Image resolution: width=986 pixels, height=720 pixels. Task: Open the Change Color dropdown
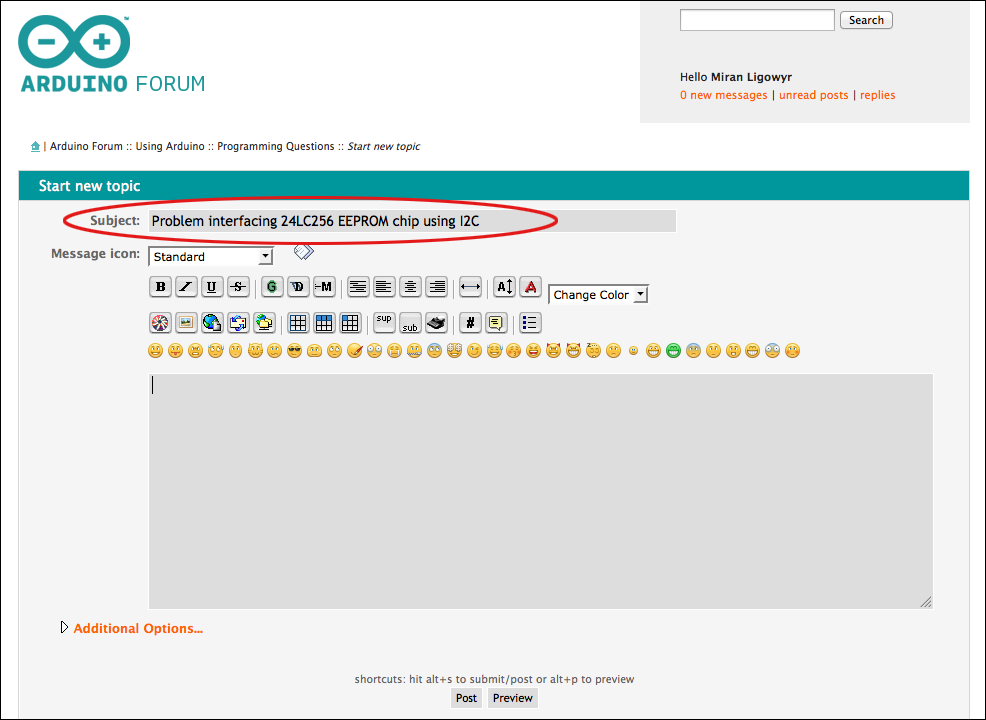point(598,294)
